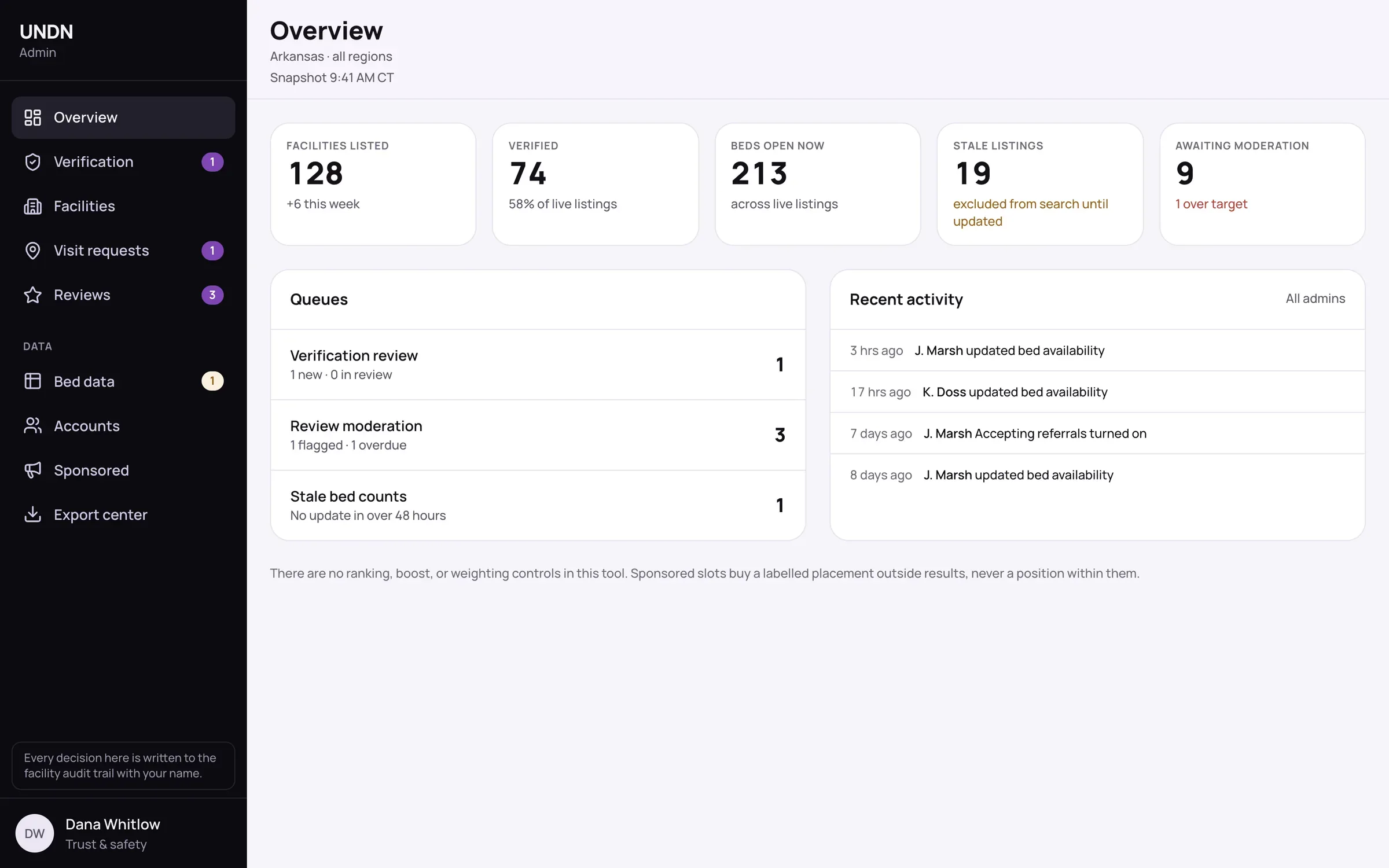Viewport: 1389px width, 868px height.
Task: Click the DW avatar circle
Action: pos(35,833)
